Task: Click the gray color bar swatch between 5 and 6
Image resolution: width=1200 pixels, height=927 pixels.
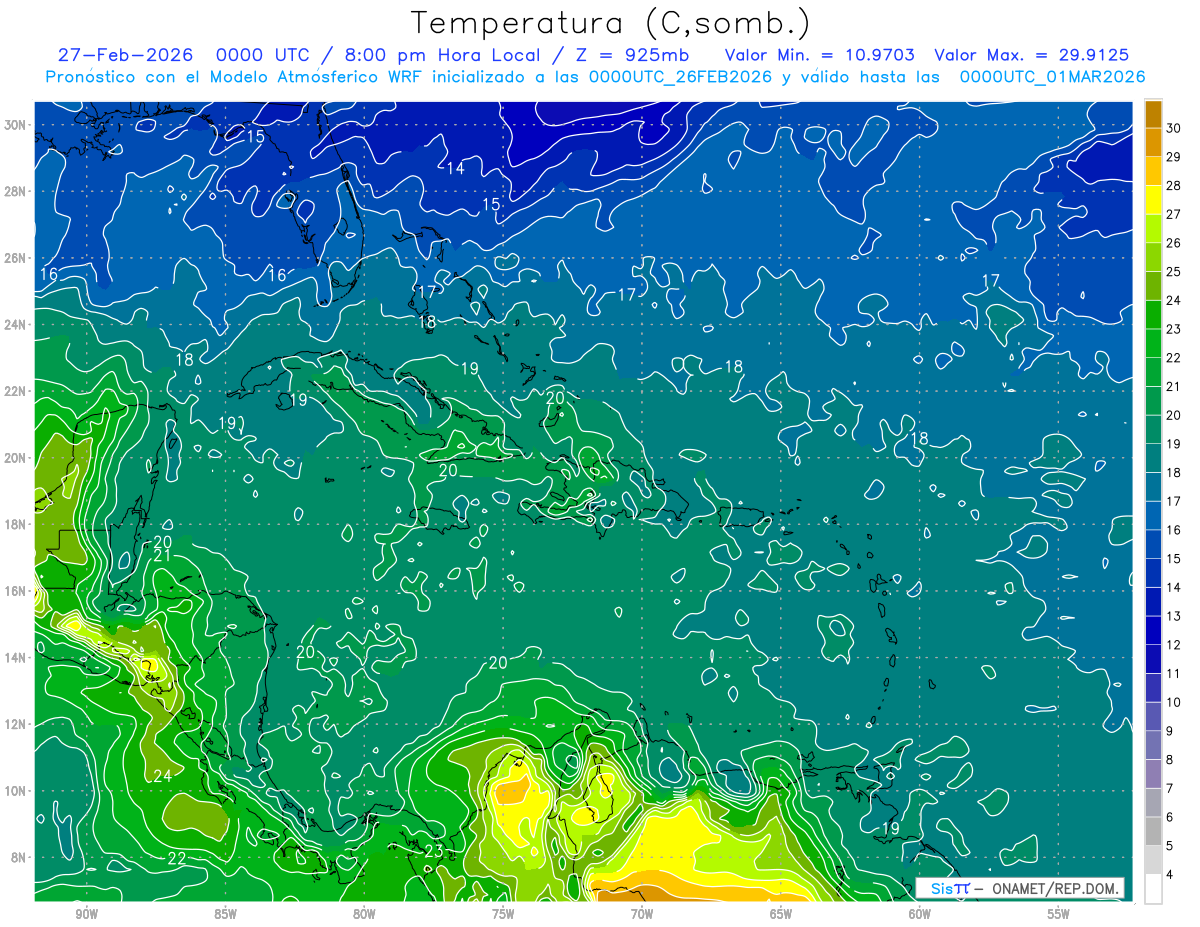Action: tap(1153, 831)
